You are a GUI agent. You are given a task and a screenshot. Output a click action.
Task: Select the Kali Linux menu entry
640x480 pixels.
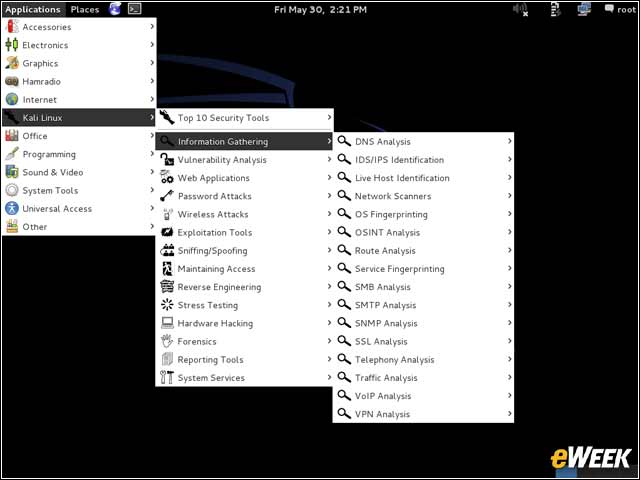pos(79,118)
